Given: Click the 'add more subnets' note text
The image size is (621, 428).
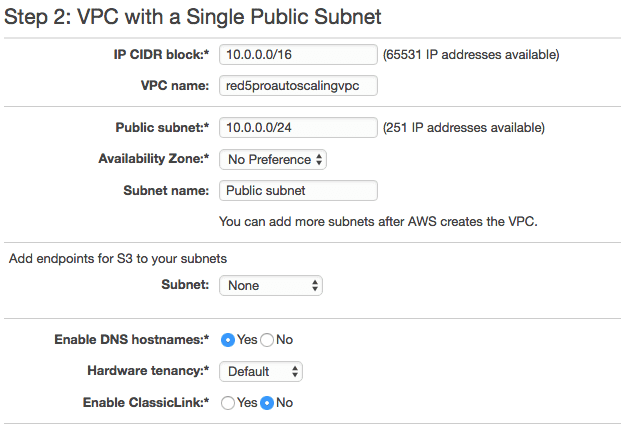Looking at the screenshot, I should (x=378, y=221).
